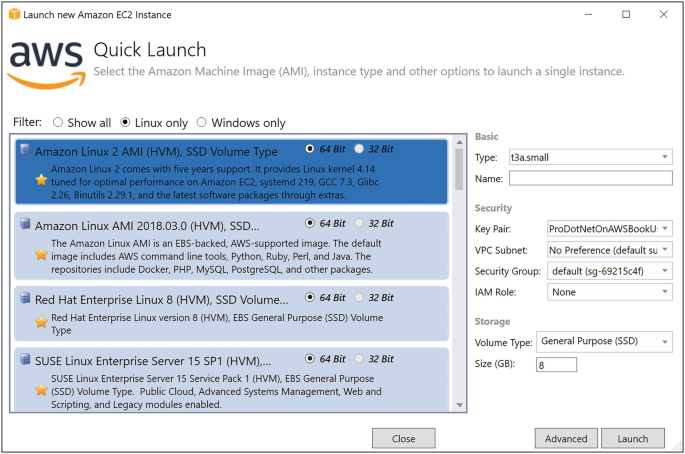Click server icon beside Amazon Linux AMI 2018.03.0
The height and width of the screenshot is (454, 685).
[x=25, y=224]
